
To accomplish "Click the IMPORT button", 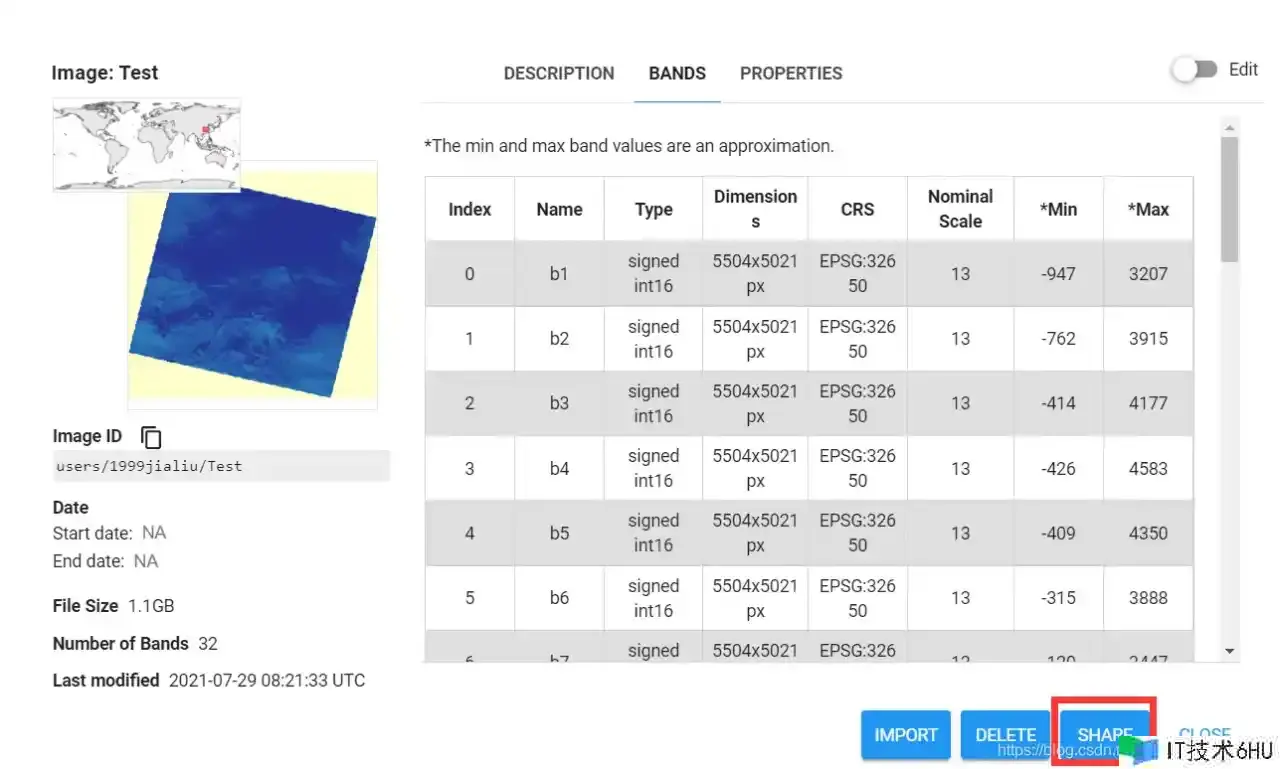I will (906, 735).
